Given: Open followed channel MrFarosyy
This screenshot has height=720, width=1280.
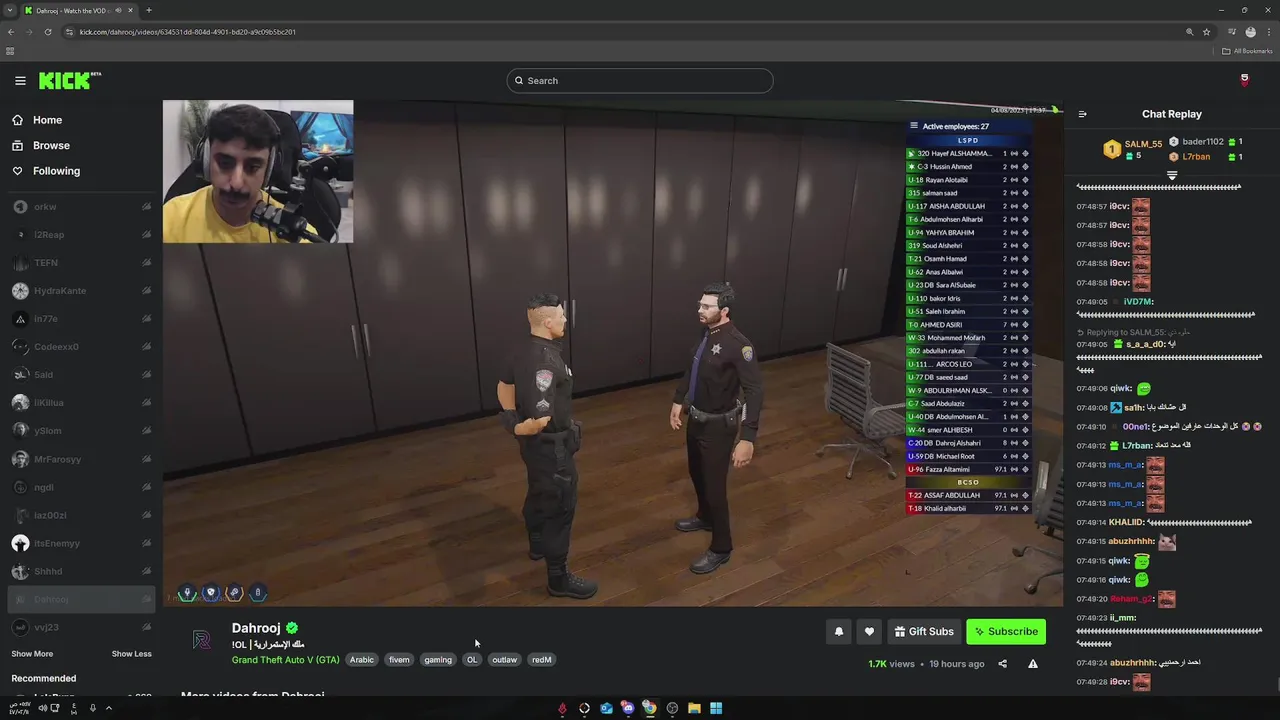Looking at the screenshot, I should coord(80,459).
